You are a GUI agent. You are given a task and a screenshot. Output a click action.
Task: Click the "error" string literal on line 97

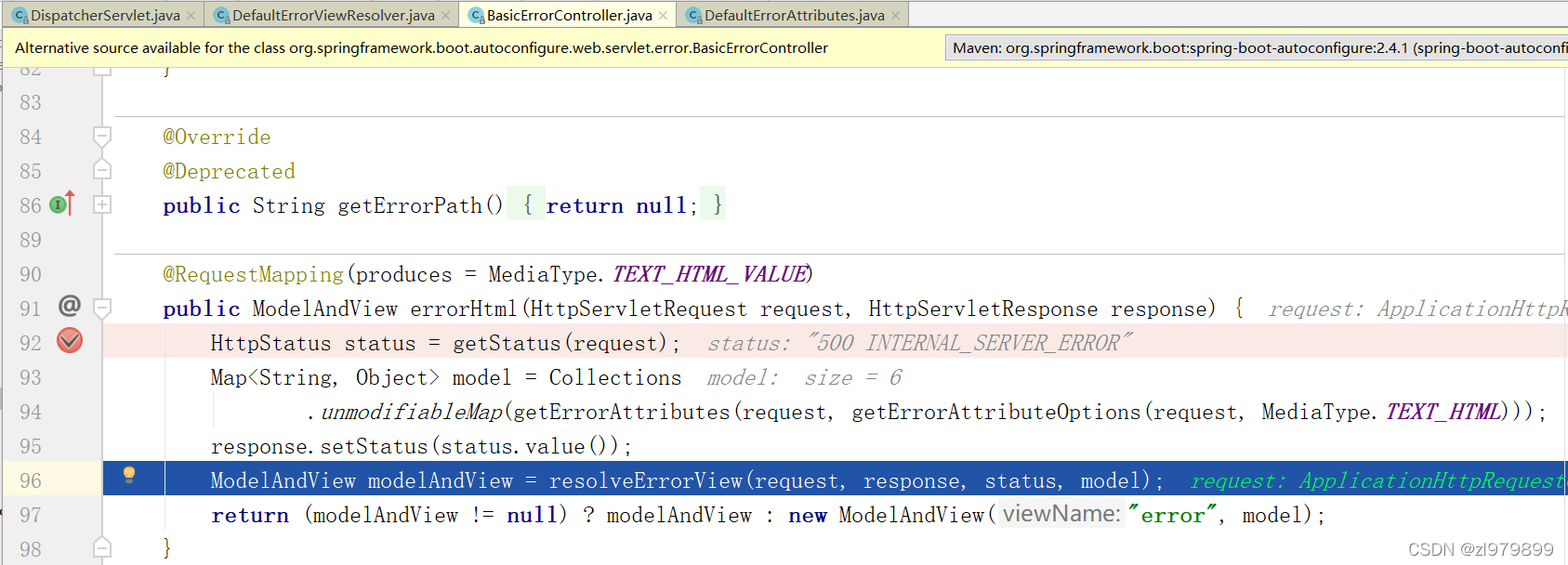click(1172, 515)
